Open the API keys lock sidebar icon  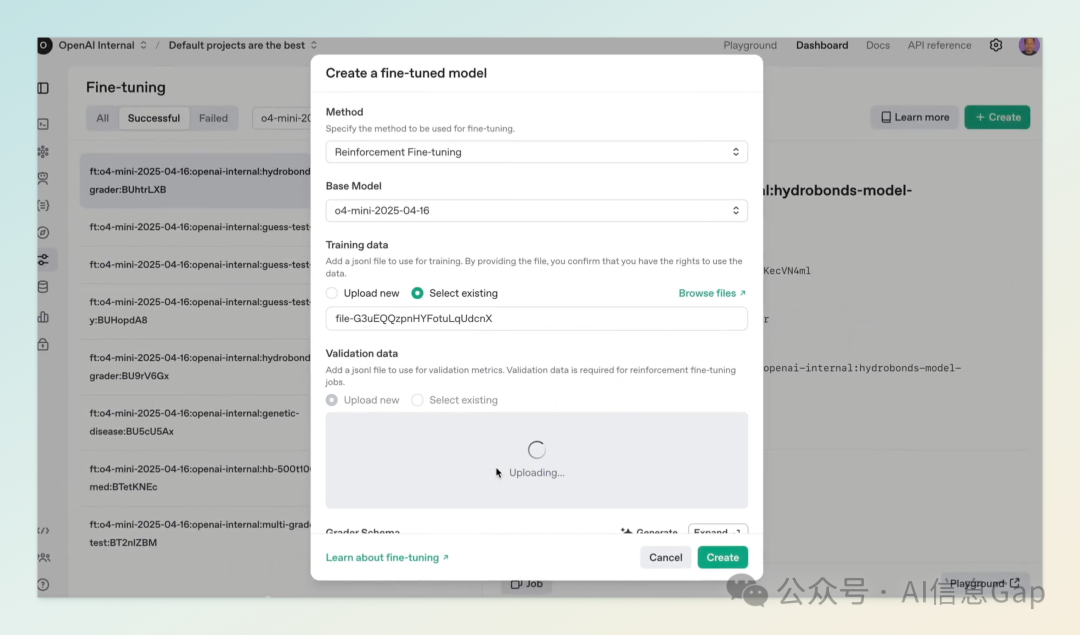pyautogui.click(x=43, y=344)
